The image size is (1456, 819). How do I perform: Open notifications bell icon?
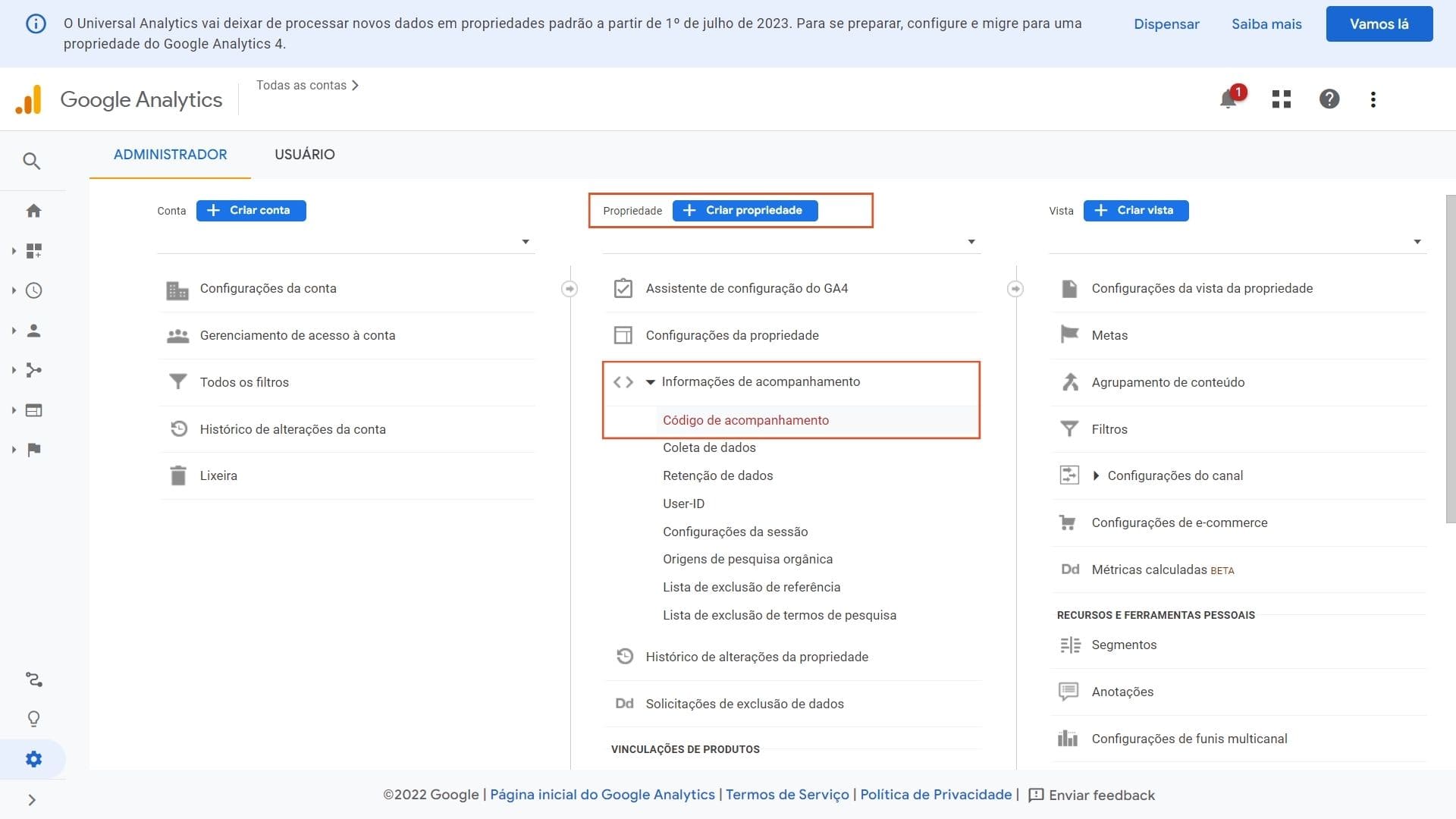pyautogui.click(x=1228, y=99)
